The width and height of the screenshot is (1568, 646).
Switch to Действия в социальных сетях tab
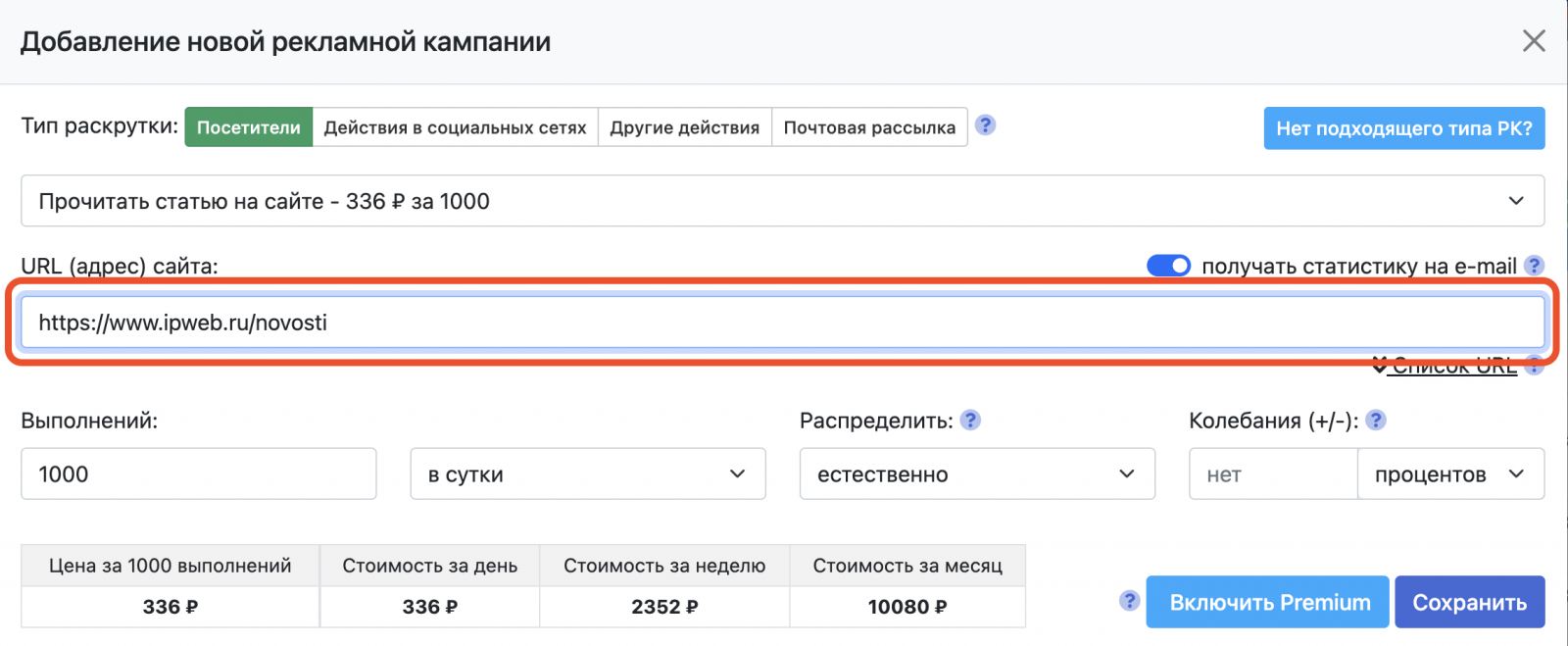tap(455, 127)
